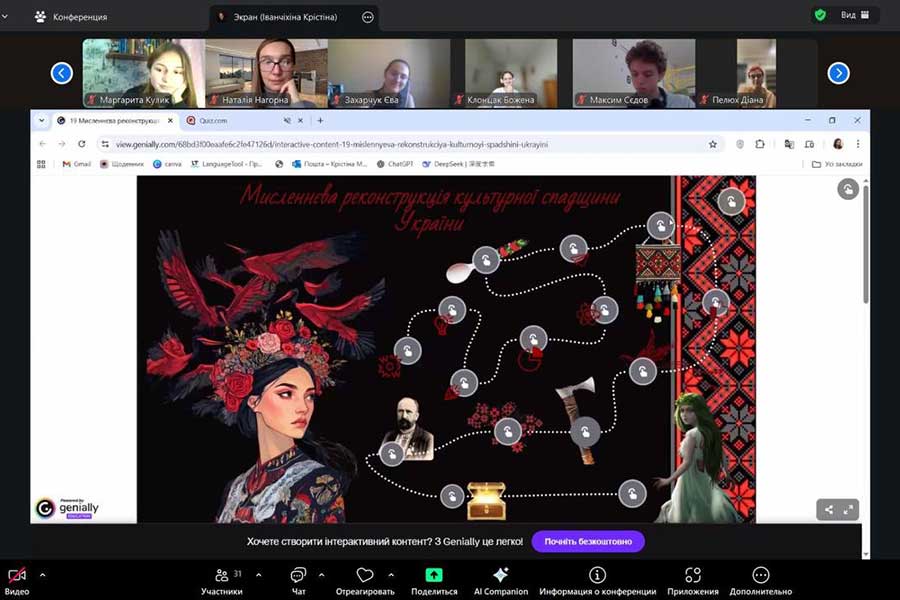Click the Вид view button
The image size is (900, 600).
coord(855,15)
